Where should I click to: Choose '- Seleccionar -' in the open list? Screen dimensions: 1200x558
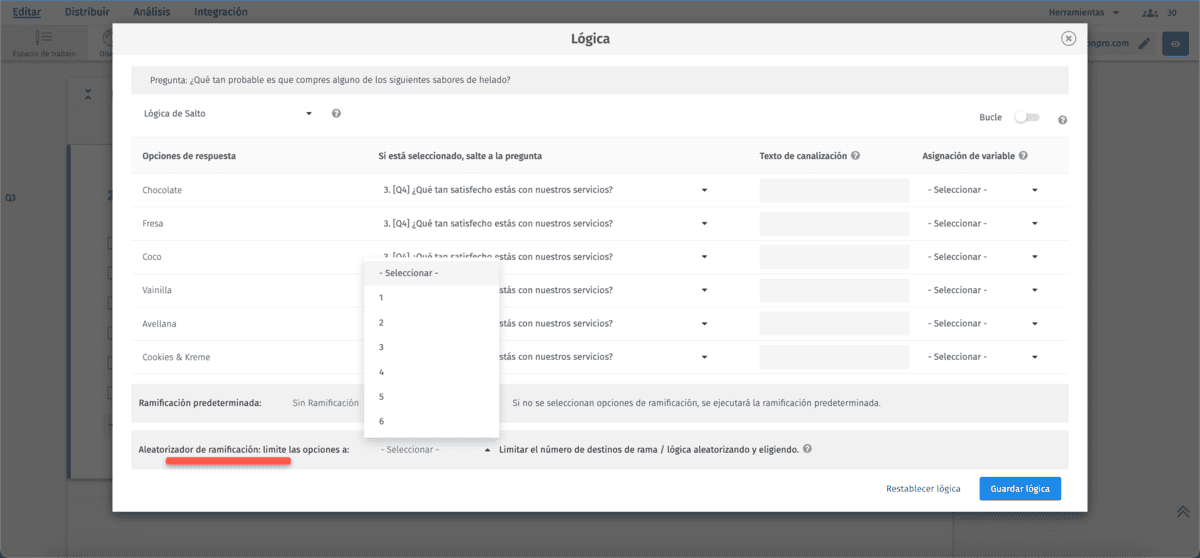point(431,273)
